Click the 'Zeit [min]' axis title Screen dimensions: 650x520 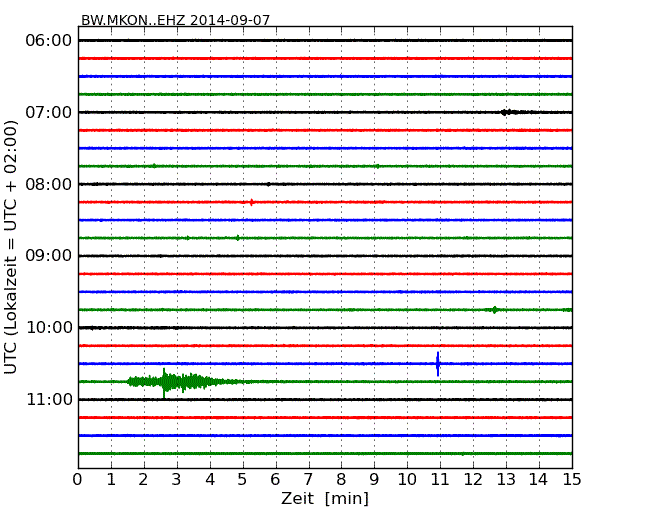325,498
